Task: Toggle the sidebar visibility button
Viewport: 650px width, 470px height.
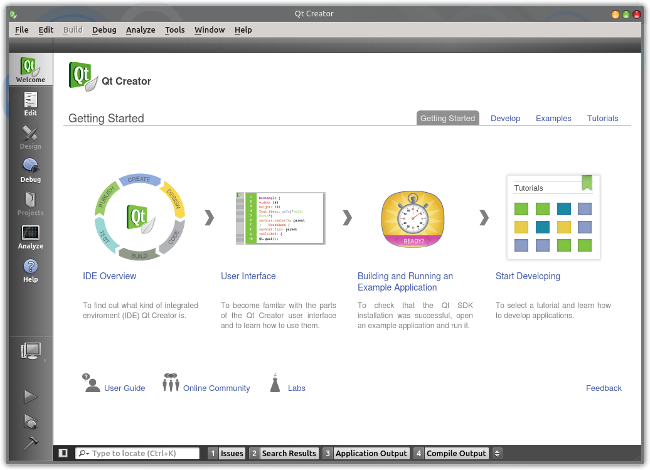Action: [63, 453]
